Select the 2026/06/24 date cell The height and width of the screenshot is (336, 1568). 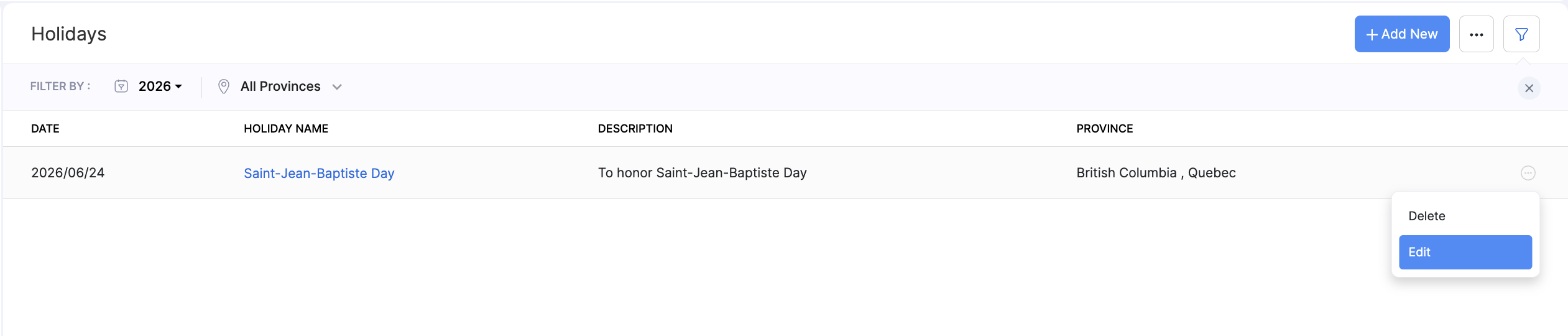tap(68, 173)
